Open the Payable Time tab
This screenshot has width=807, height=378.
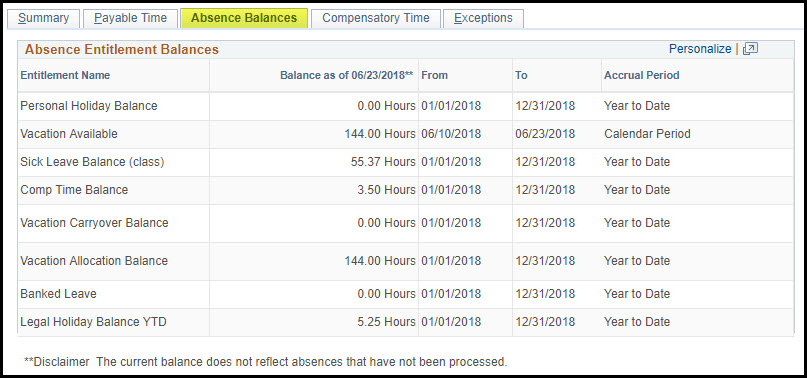click(x=130, y=18)
